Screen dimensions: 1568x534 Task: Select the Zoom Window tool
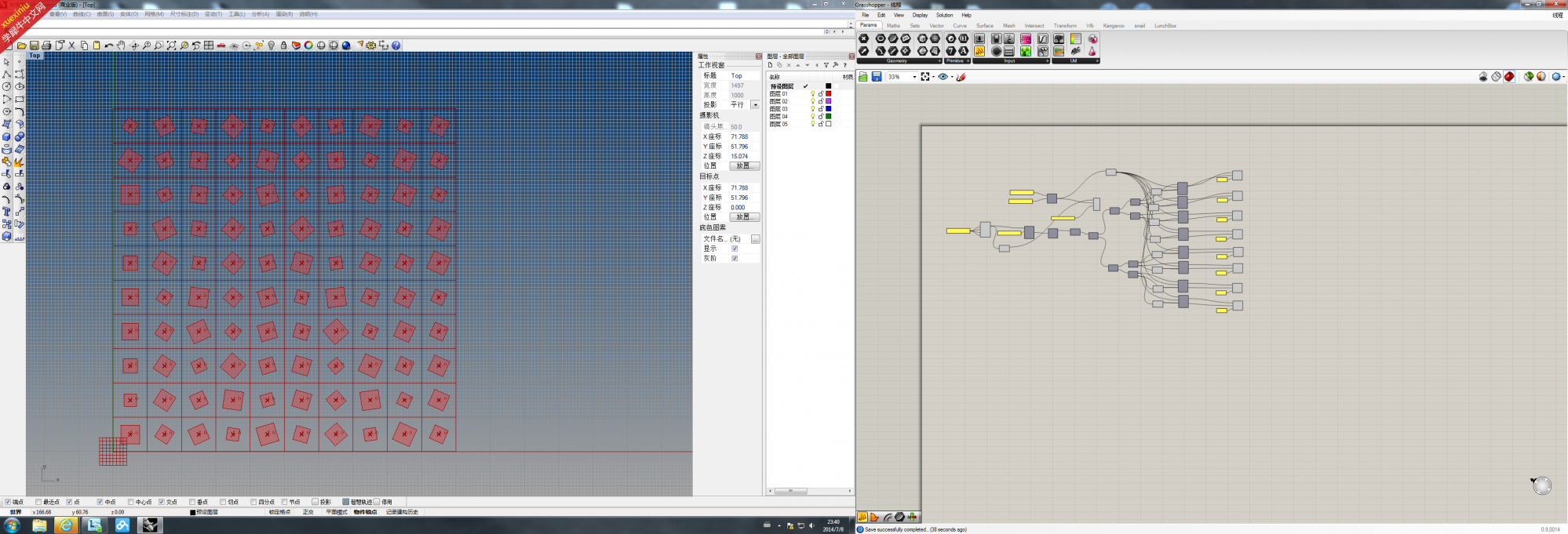pyautogui.click(x=159, y=45)
